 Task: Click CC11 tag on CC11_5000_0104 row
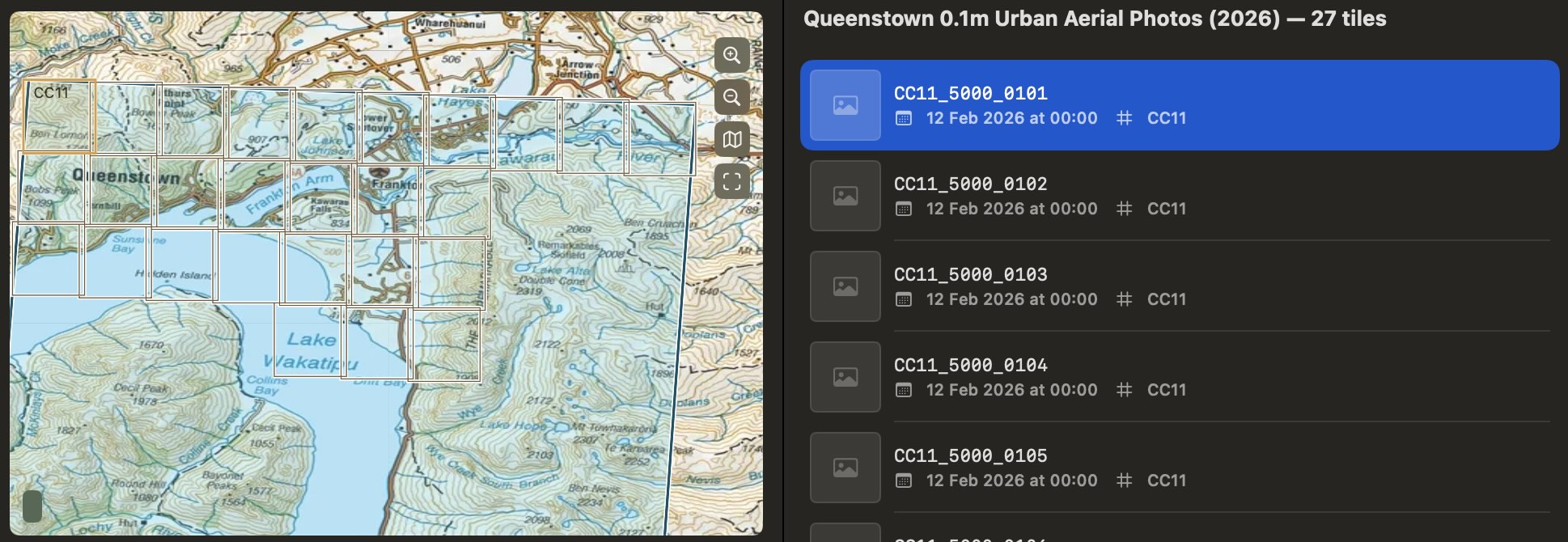[1167, 390]
